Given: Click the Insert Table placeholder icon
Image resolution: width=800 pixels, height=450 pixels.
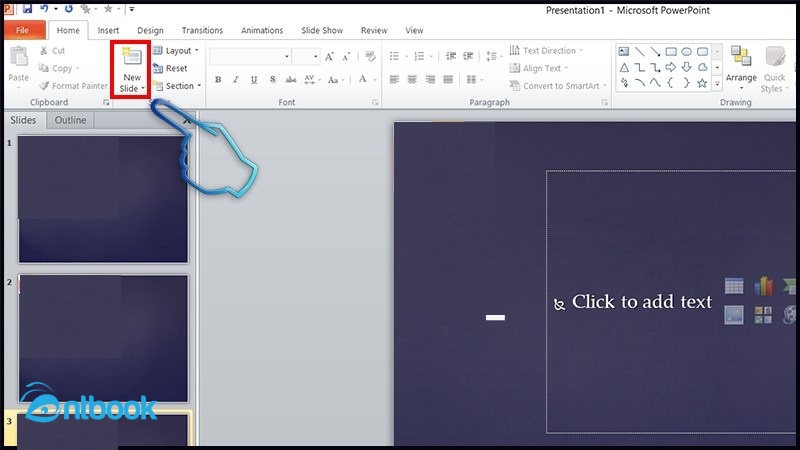Looking at the screenshot, I should point(734,286).
